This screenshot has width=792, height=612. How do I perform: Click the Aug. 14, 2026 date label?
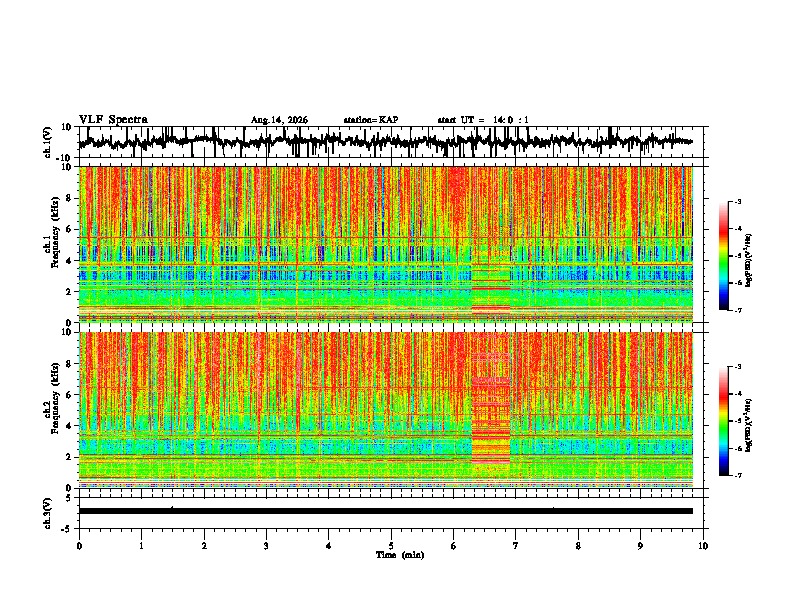coord(279,120)
